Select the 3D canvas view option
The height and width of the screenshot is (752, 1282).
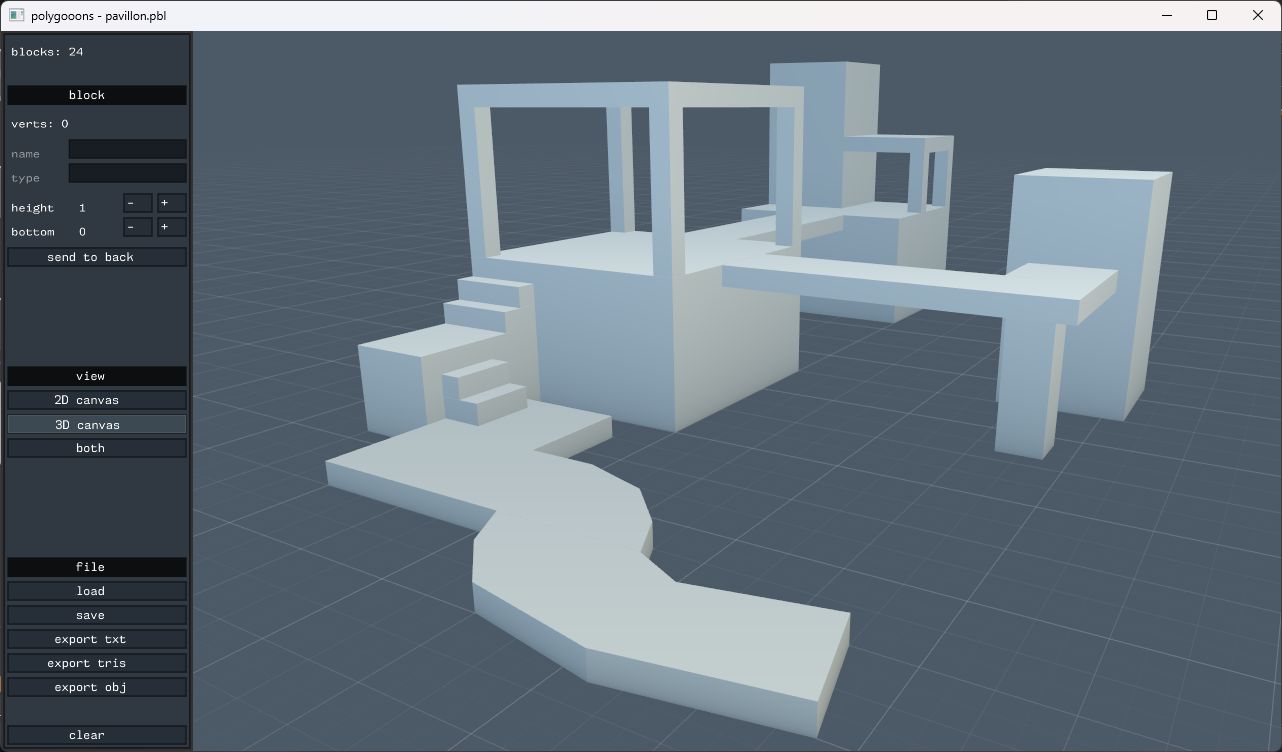point(97,424)
